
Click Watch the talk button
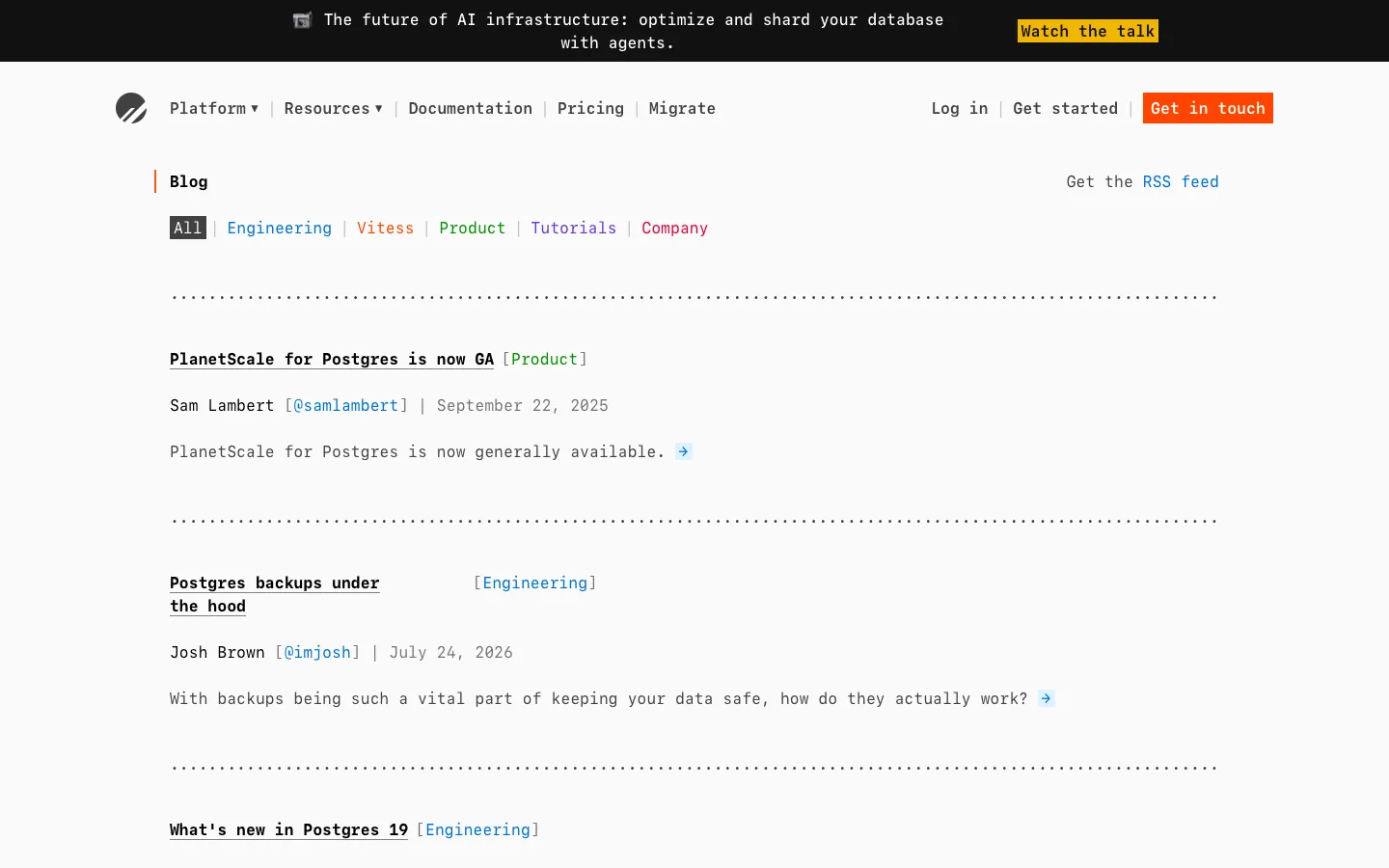(x=1088, y=31)
